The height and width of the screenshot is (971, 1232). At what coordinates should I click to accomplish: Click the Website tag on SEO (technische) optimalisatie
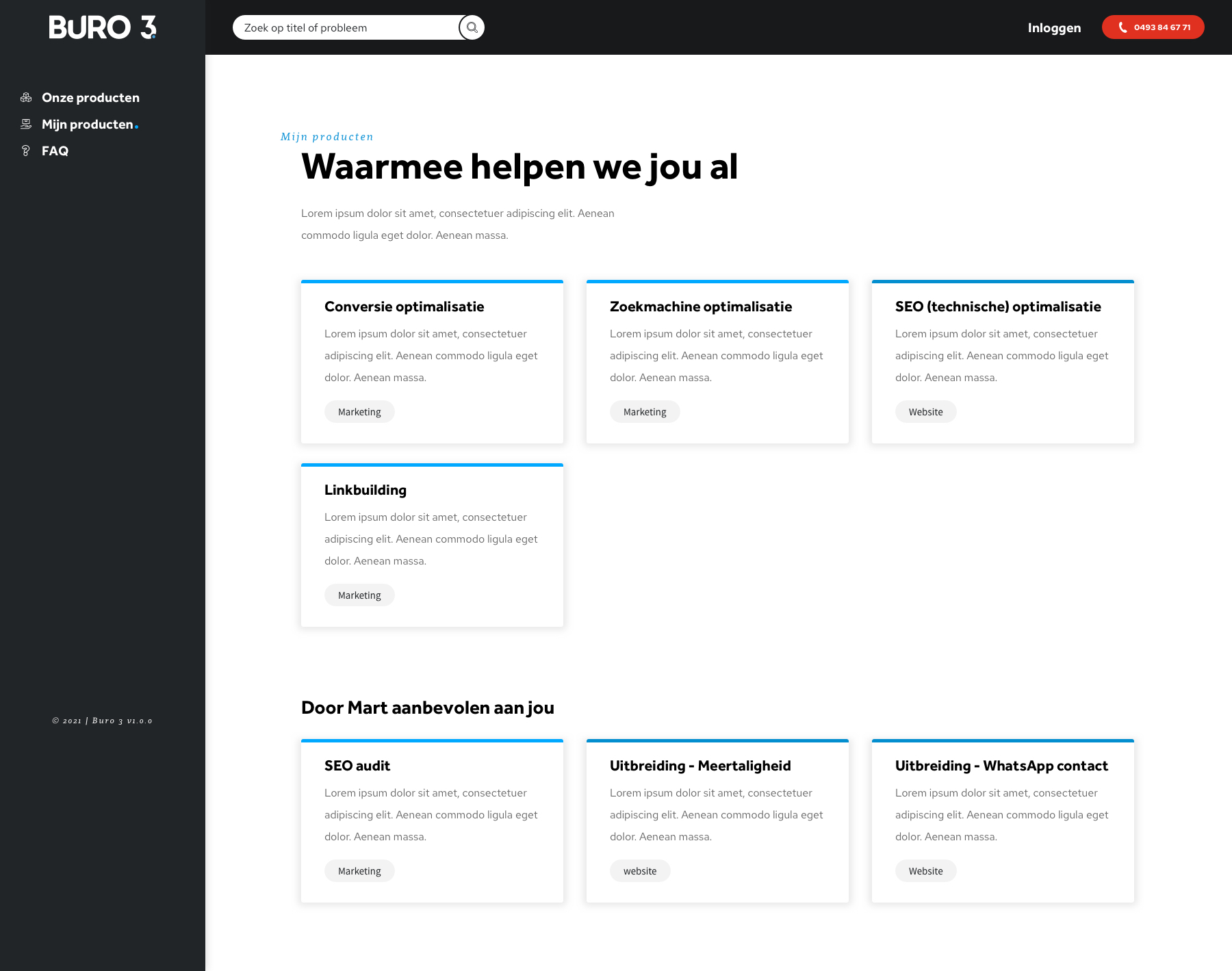point(925,412)
